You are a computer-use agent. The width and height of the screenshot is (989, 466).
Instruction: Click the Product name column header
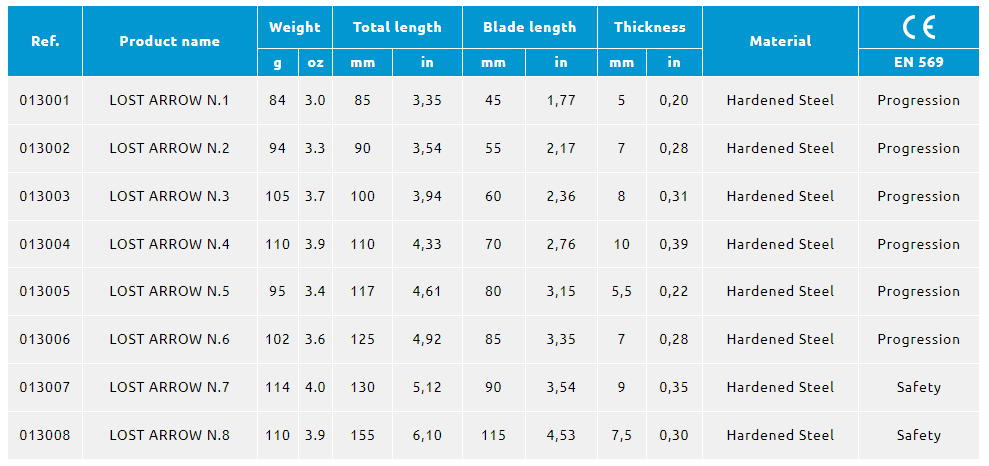click(x=170, y=41)
